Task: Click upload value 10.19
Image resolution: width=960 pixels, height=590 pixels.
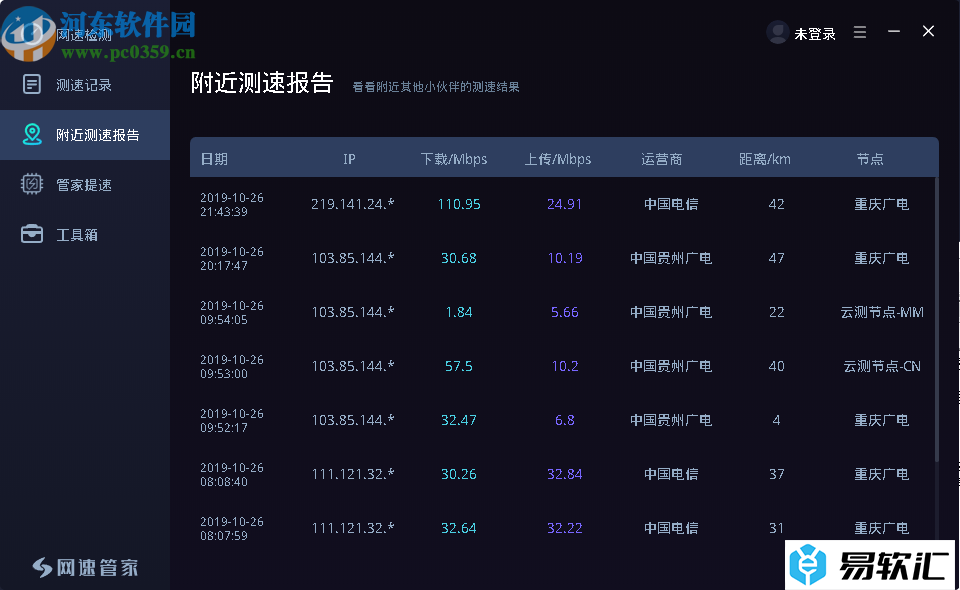Action: (x=564, y=258)
